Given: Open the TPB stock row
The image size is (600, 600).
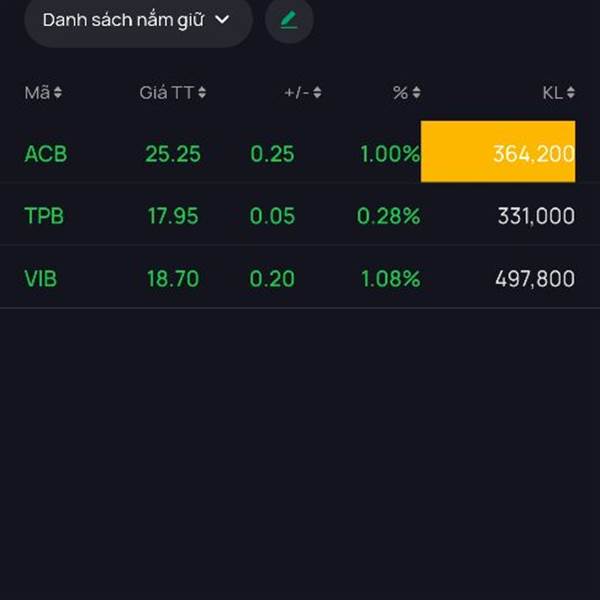Looking at the screenshot, I should click(x=44, y=215).
